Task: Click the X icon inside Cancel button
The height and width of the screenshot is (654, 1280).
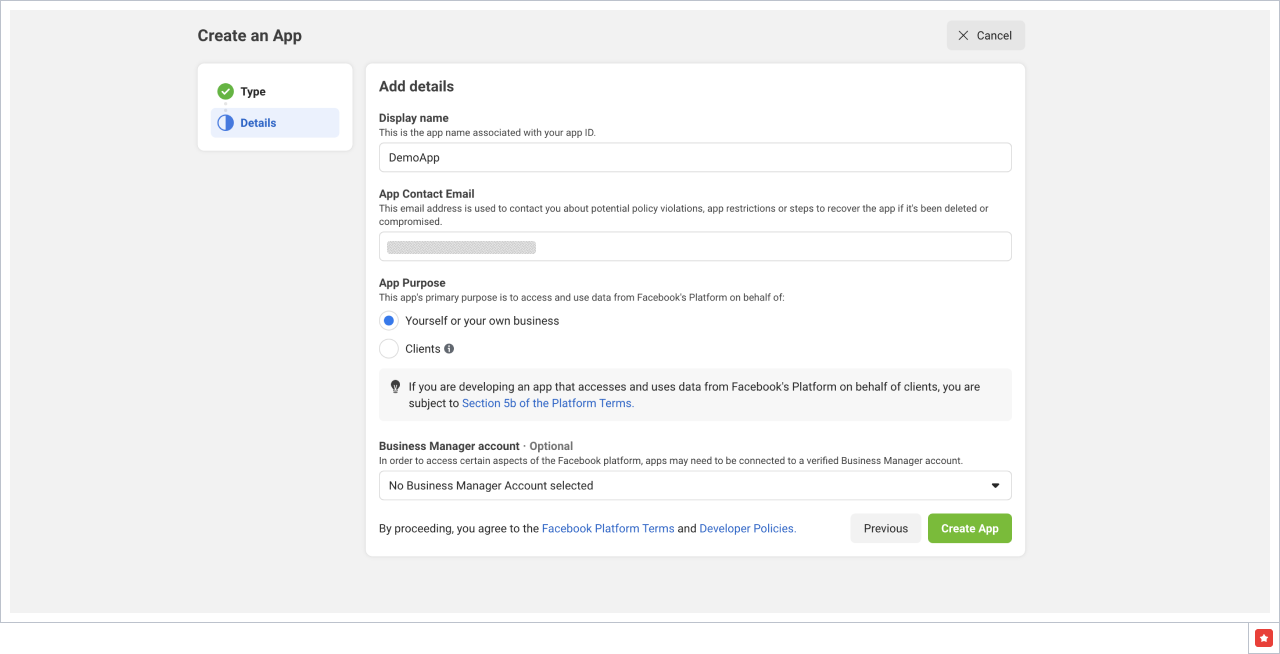Action: pyautogui.click(x=963, y=35)
